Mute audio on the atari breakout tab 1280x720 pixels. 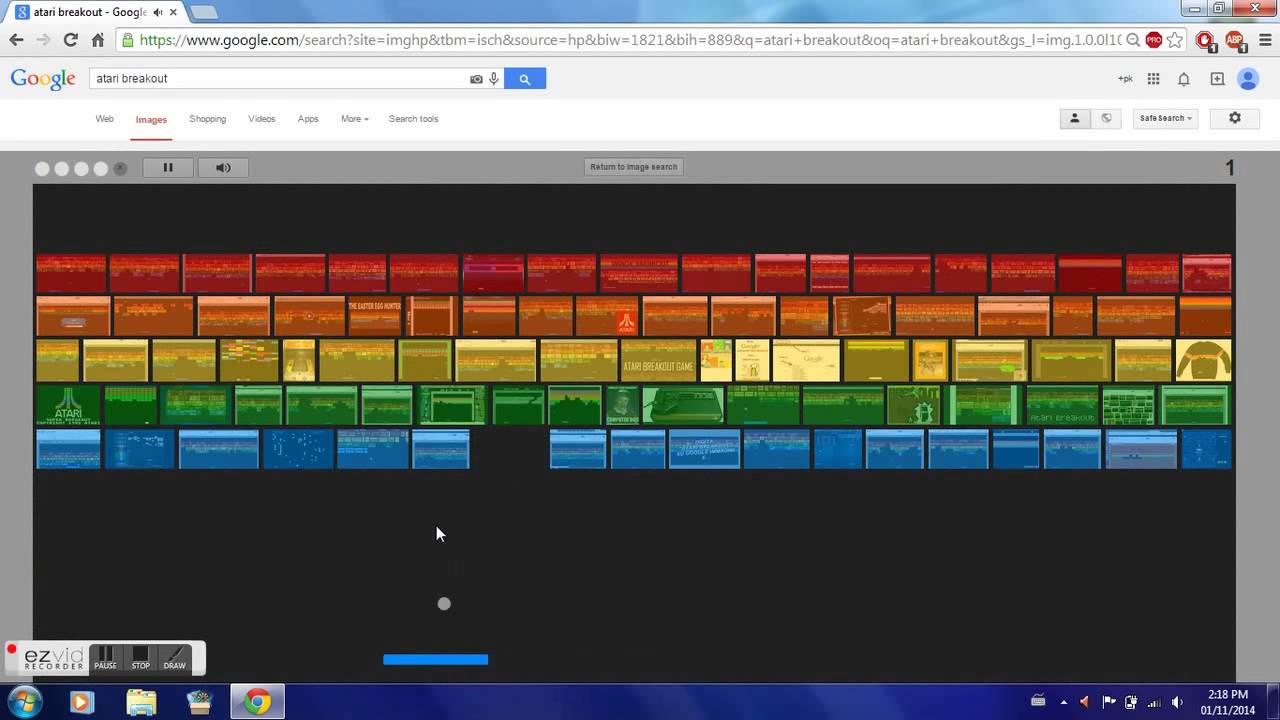tap(158, 12)
